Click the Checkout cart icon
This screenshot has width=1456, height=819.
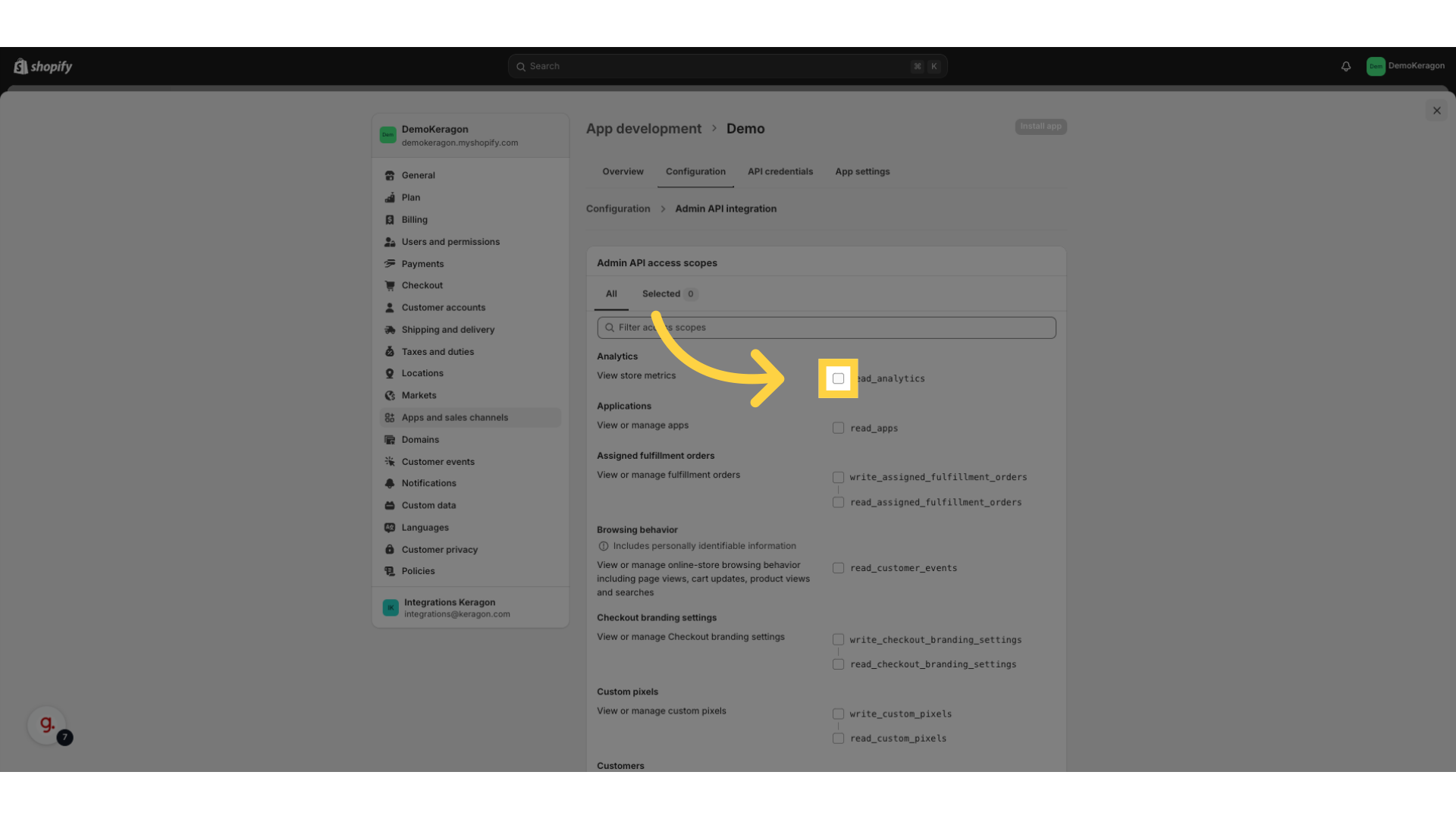click(x=390, y=286)
